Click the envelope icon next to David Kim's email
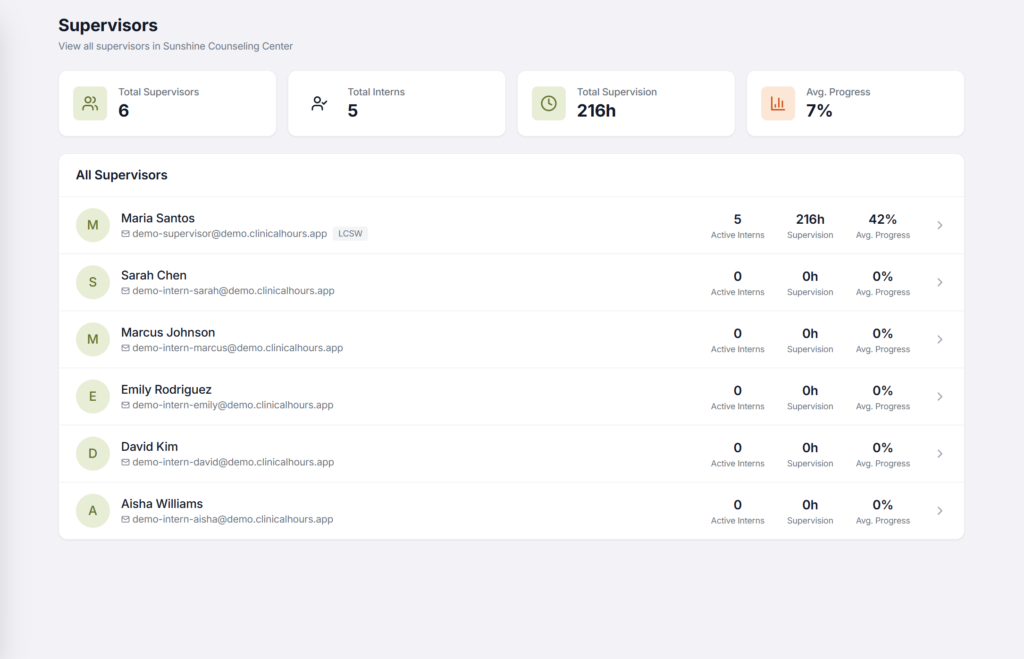Viewport: 1024px width, 659px height. coord(125,462)
